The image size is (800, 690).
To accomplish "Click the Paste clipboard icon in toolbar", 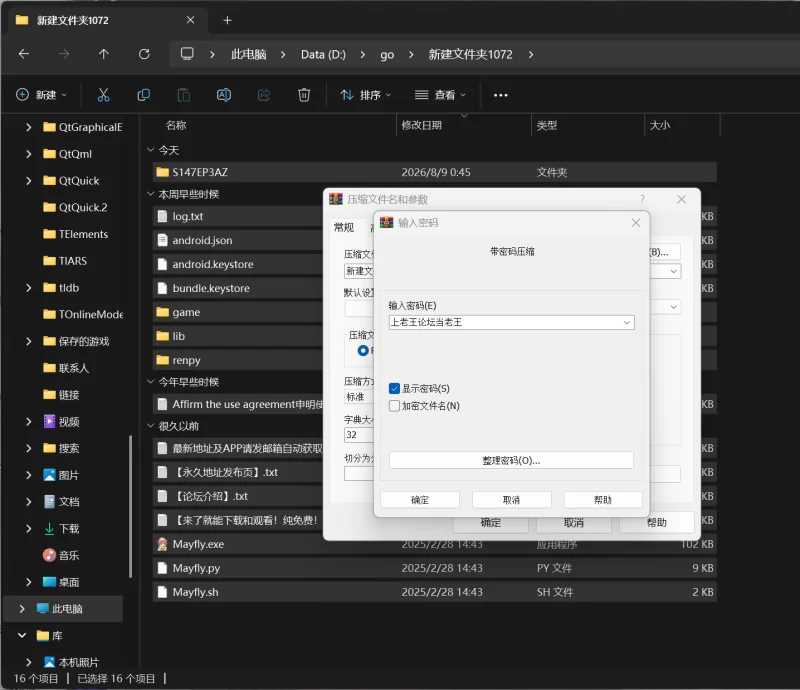I will (184, 95).
